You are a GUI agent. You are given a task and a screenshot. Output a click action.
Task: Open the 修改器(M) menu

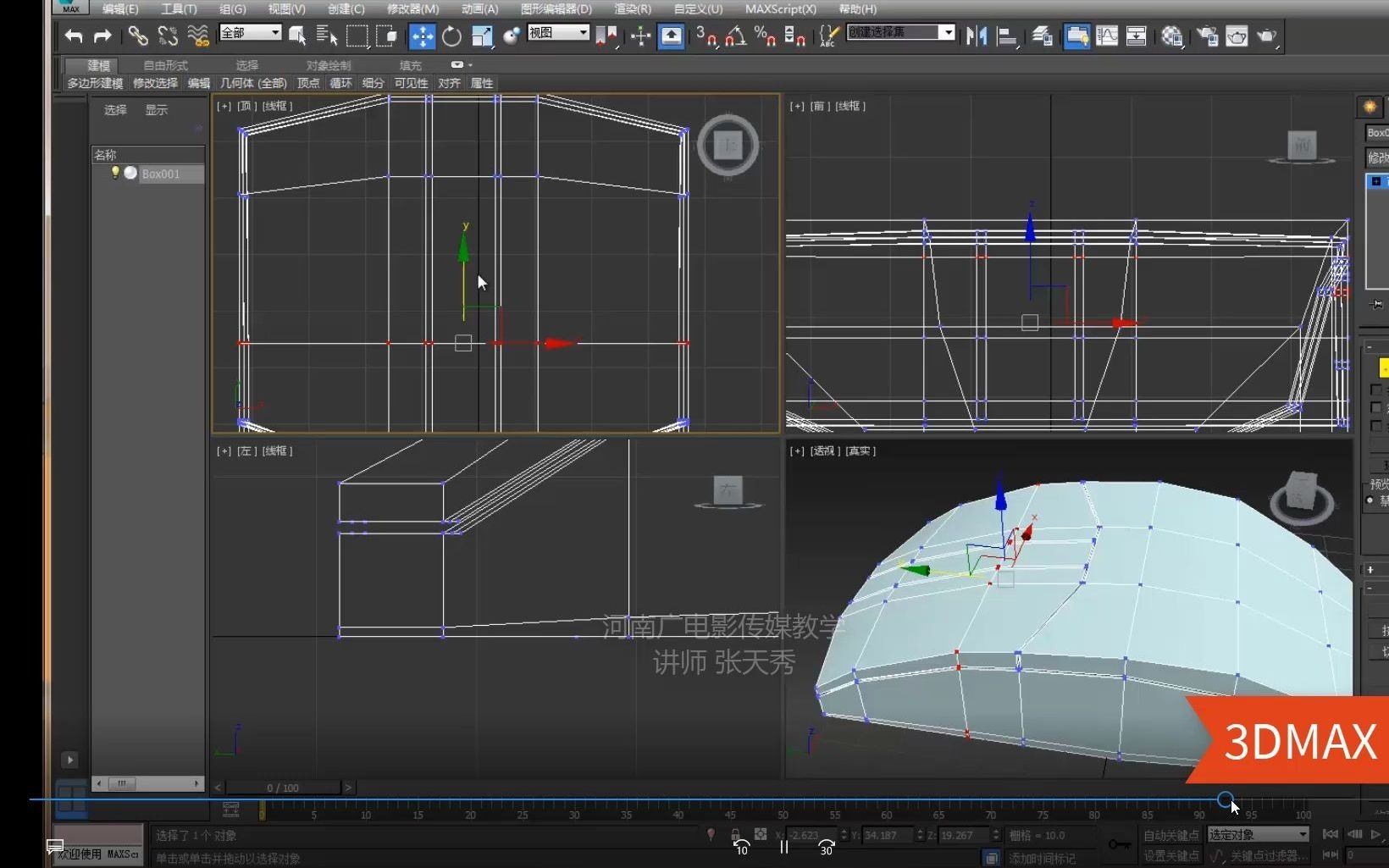click(x=412, y=8)
